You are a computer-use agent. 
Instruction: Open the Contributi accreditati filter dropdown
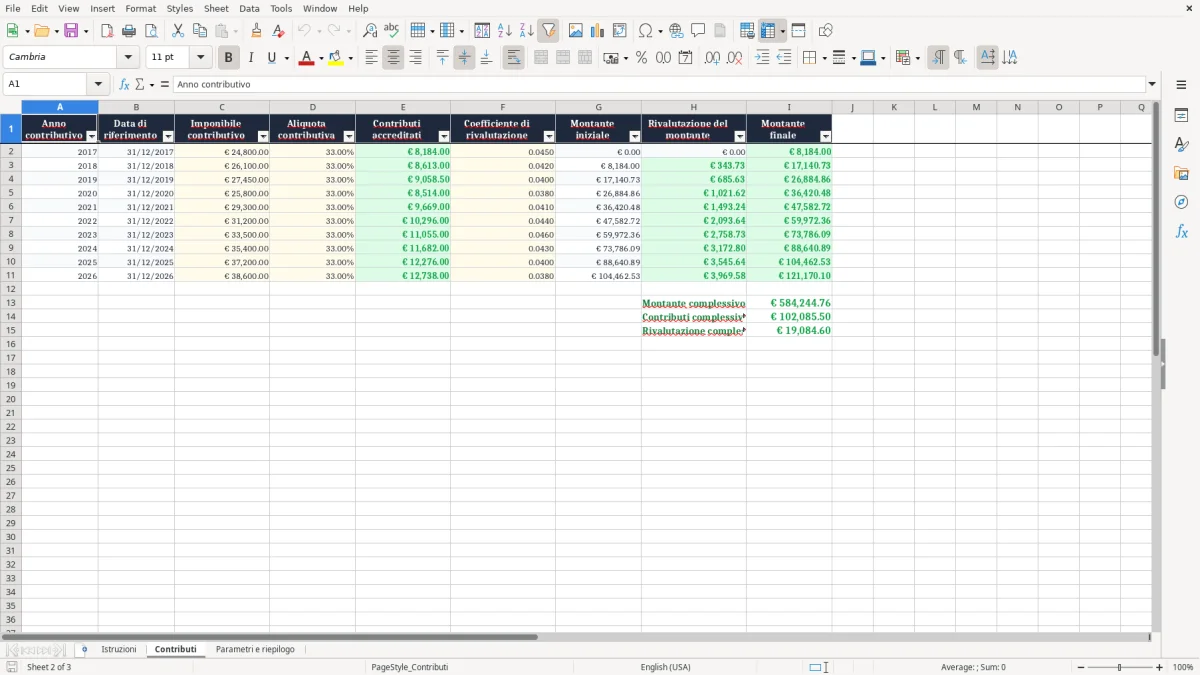(444, 136)
